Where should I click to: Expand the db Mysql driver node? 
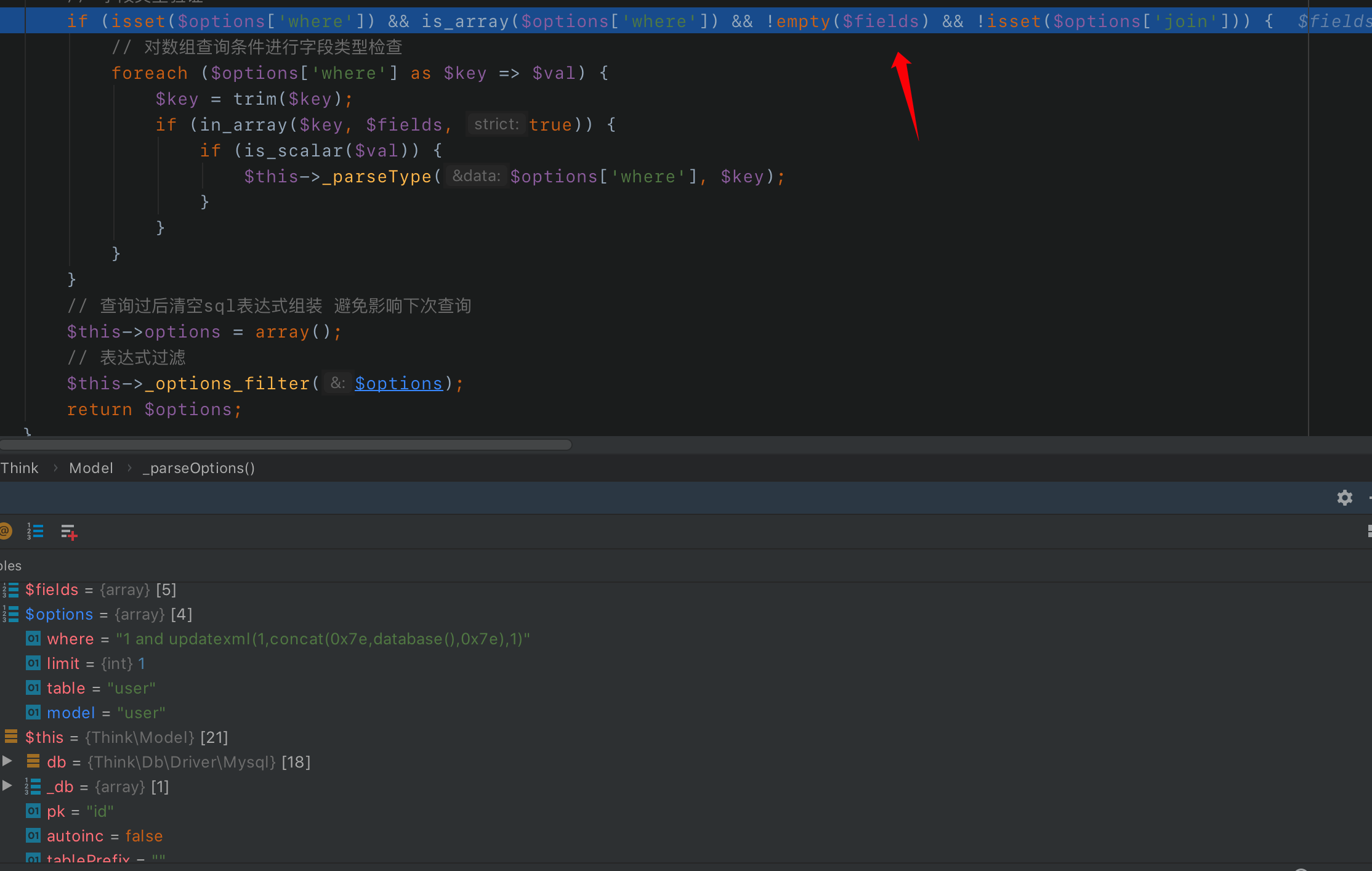[7, 761]
